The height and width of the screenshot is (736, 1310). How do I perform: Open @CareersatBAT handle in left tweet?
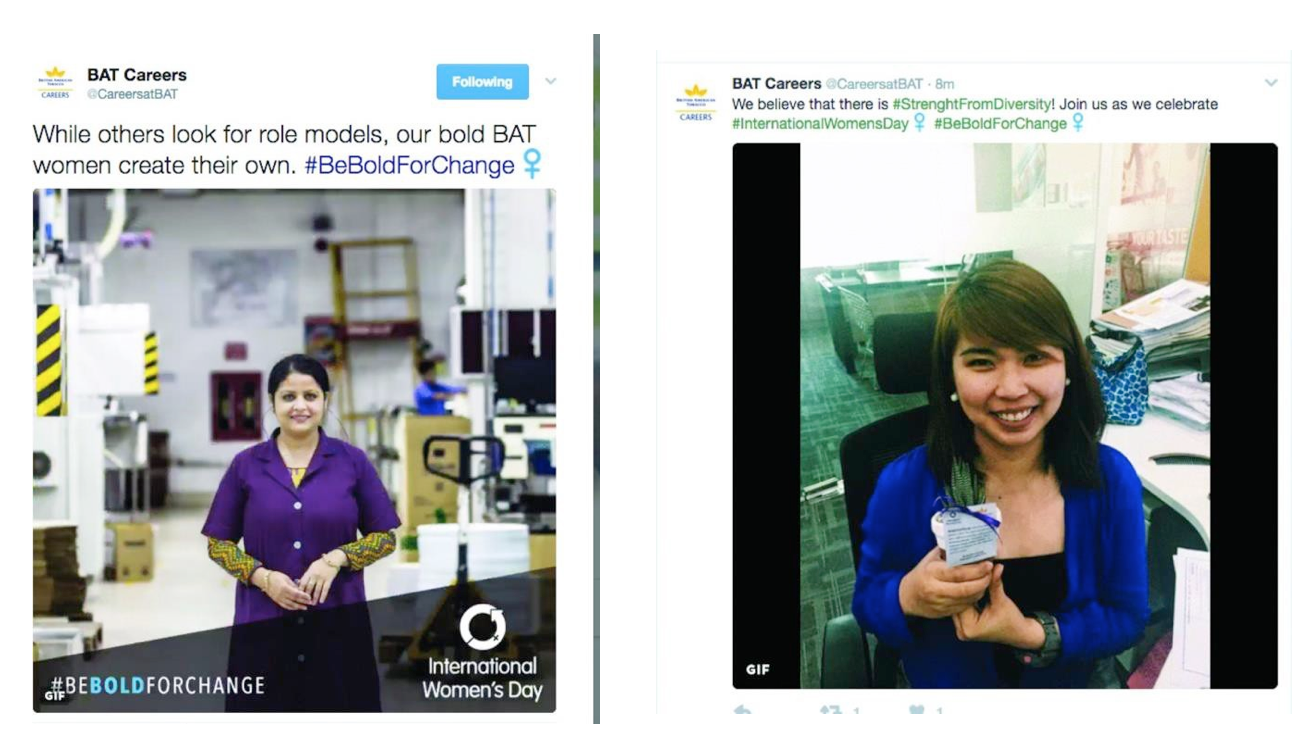pyautogui.click(x=132, y=94)
